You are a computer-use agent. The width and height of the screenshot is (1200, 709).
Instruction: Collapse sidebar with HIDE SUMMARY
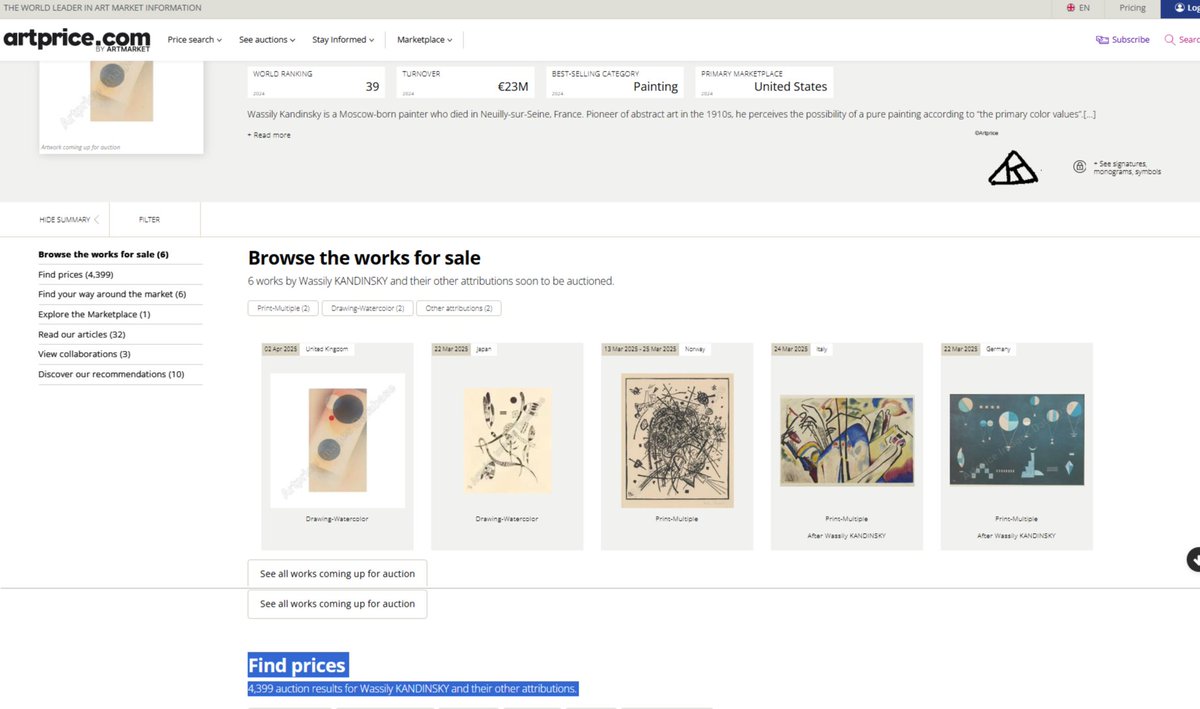[x=70, y=219]
